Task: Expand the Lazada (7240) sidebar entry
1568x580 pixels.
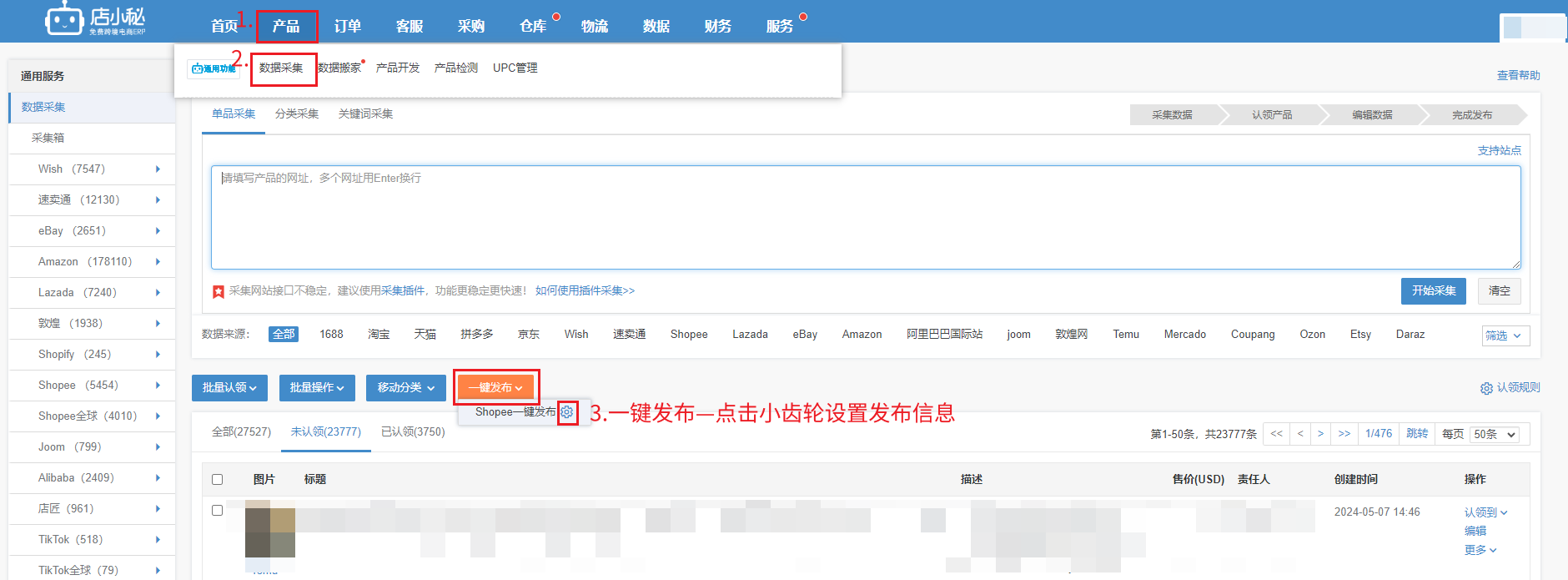Action: click(x=158, y=293)
